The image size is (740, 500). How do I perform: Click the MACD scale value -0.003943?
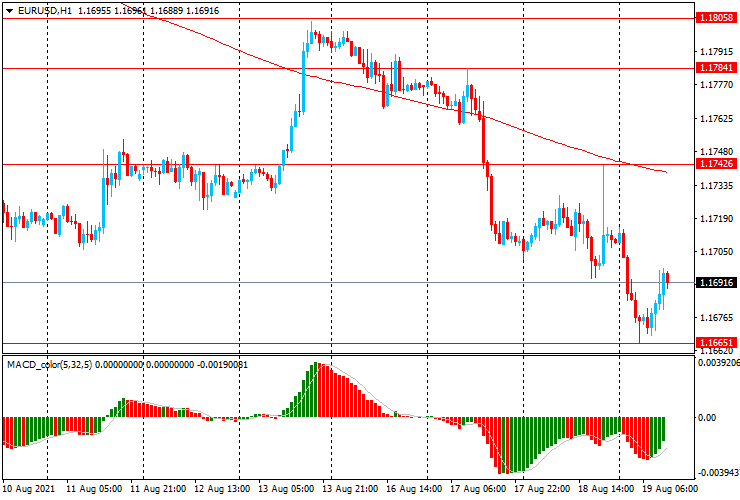tap(718, 473)
